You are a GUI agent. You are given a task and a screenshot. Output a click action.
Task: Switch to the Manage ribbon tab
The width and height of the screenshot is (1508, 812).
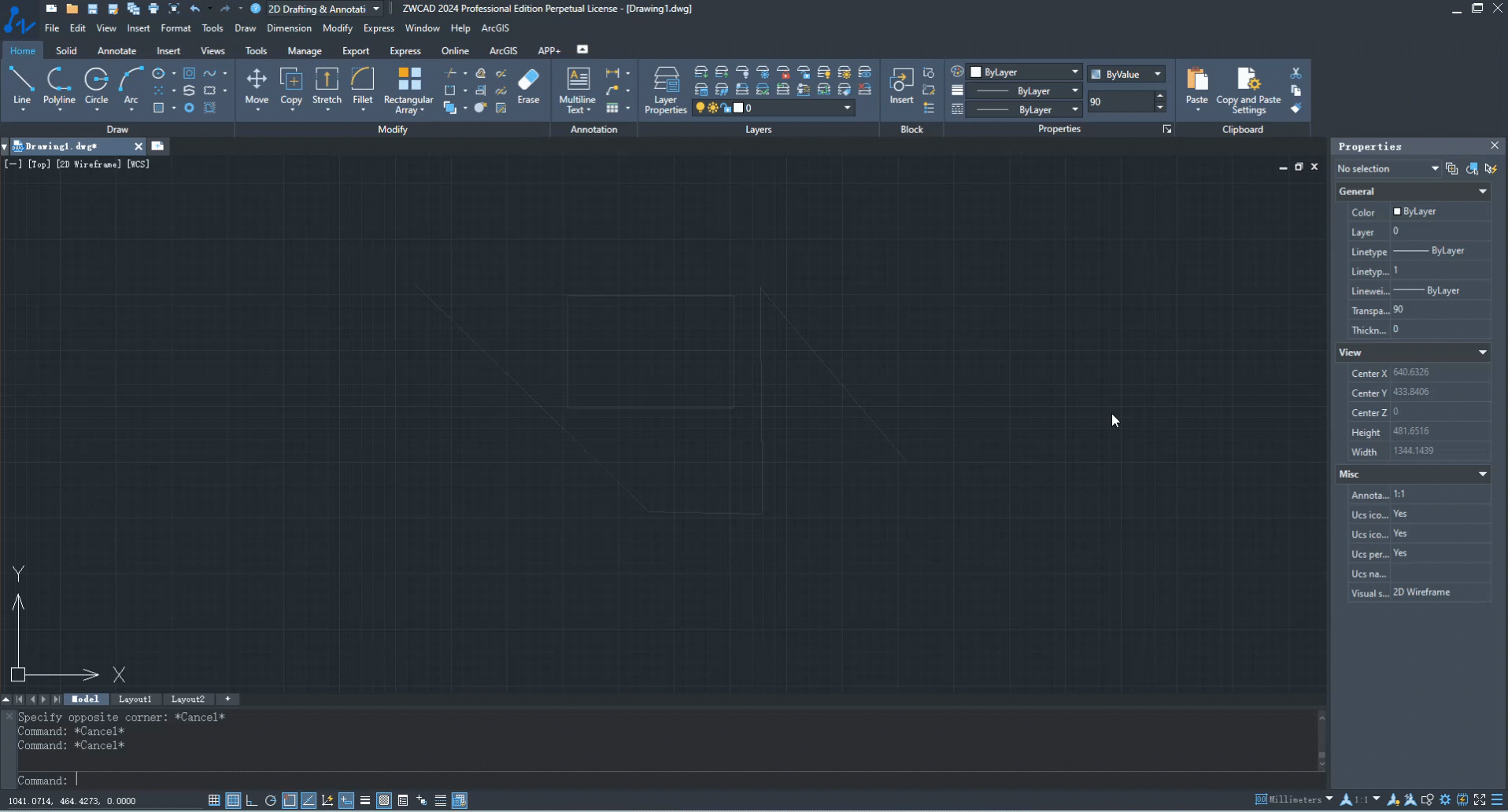point(305,51)
